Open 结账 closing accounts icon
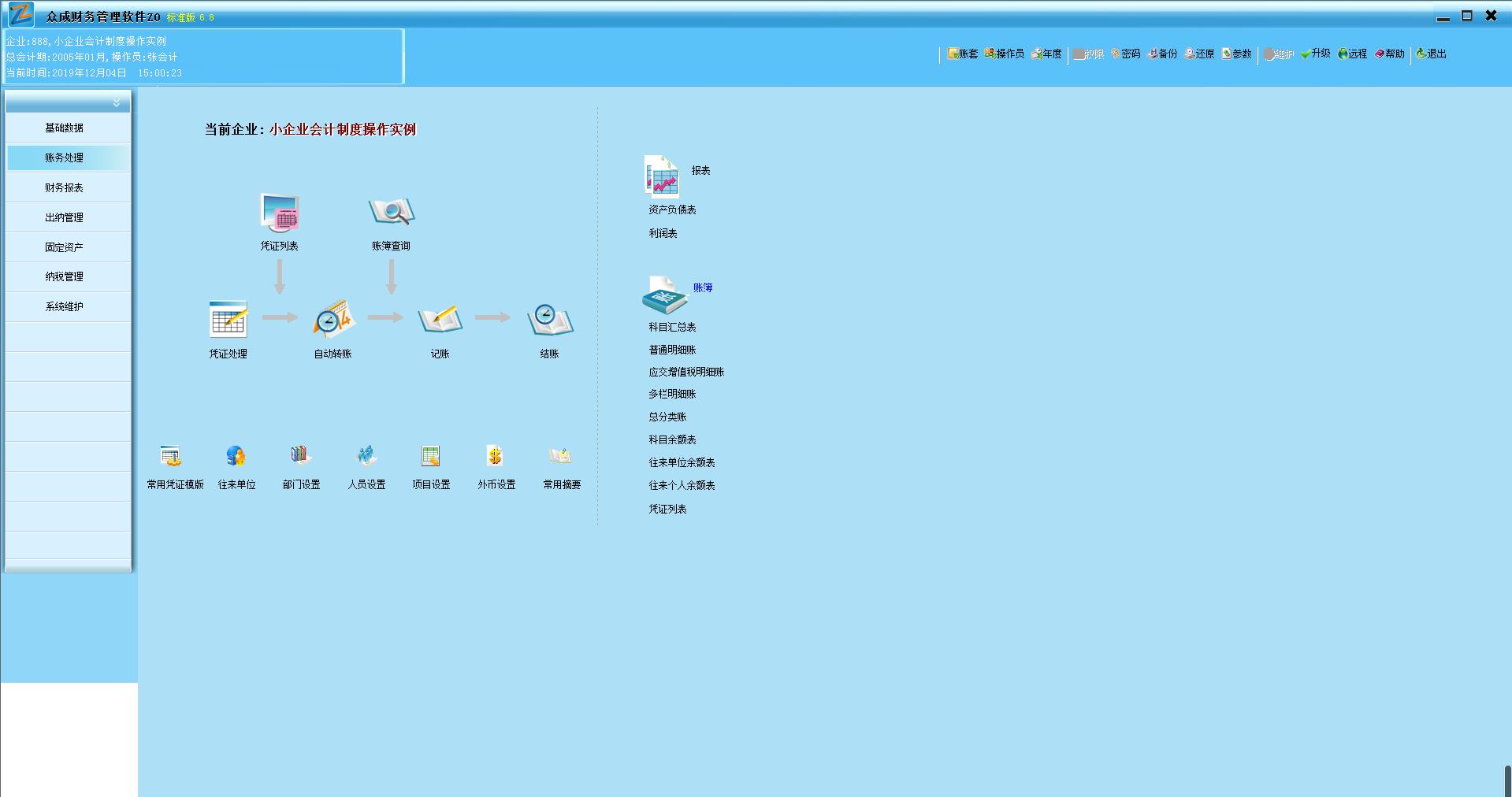 (x=550, y=320)
